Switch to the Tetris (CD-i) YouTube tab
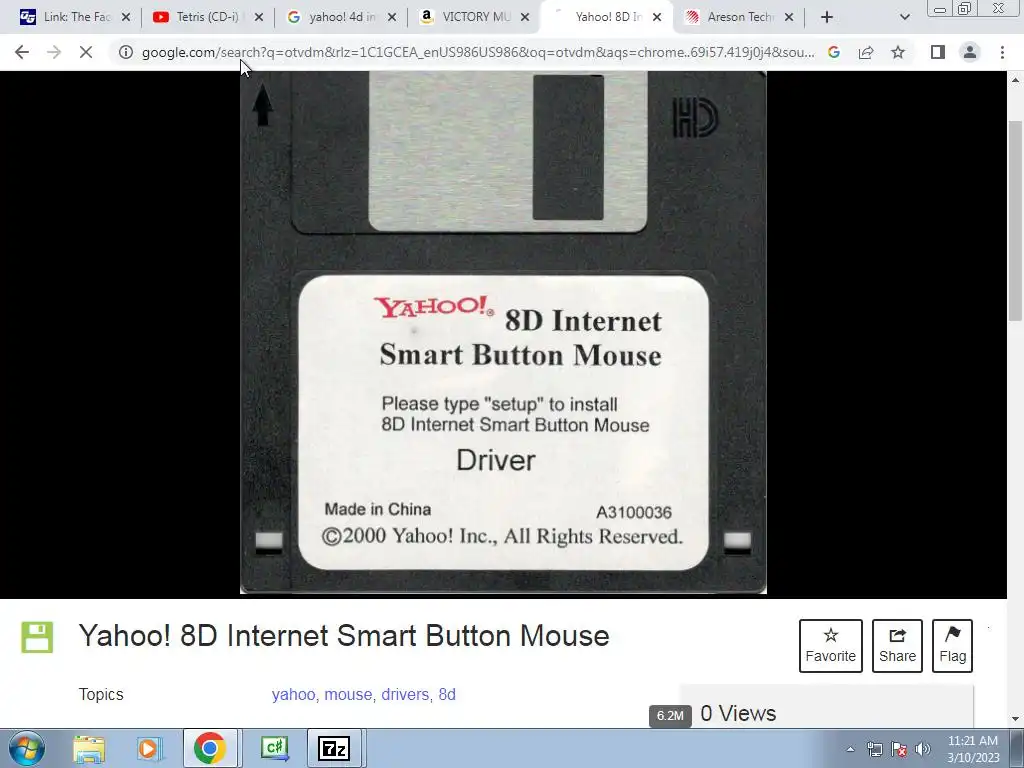The width and height of the screenshot is (1024, 768). coord(207,17)
